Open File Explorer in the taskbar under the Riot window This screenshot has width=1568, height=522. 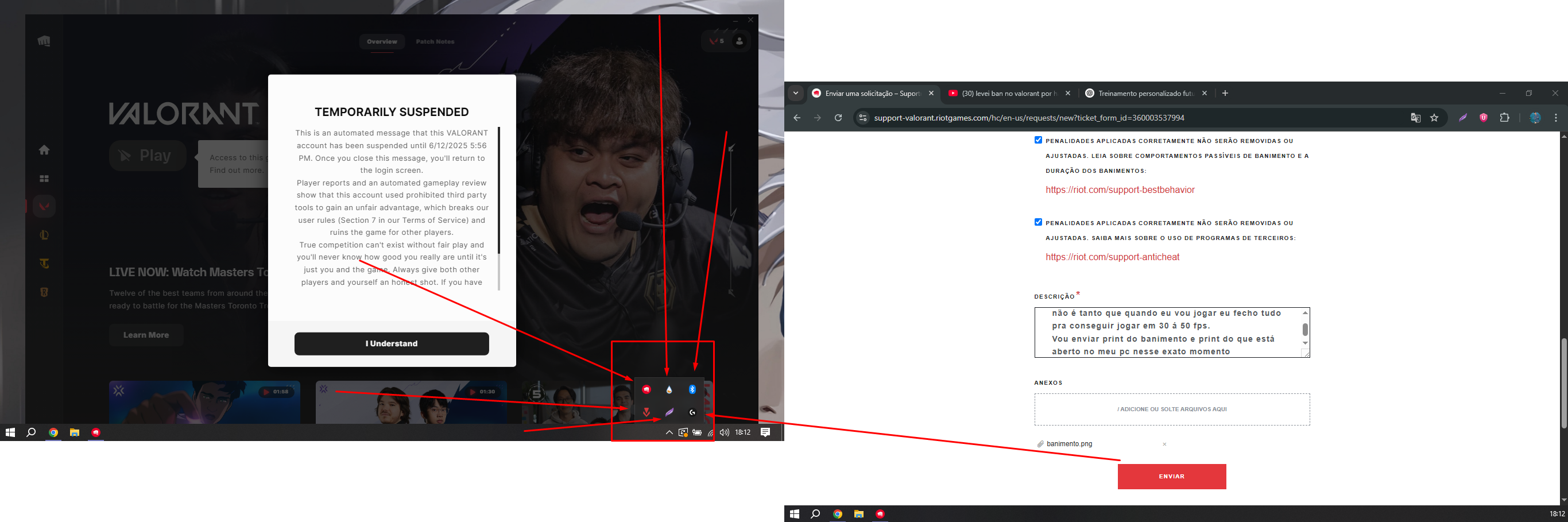click(x=74, y=432)
